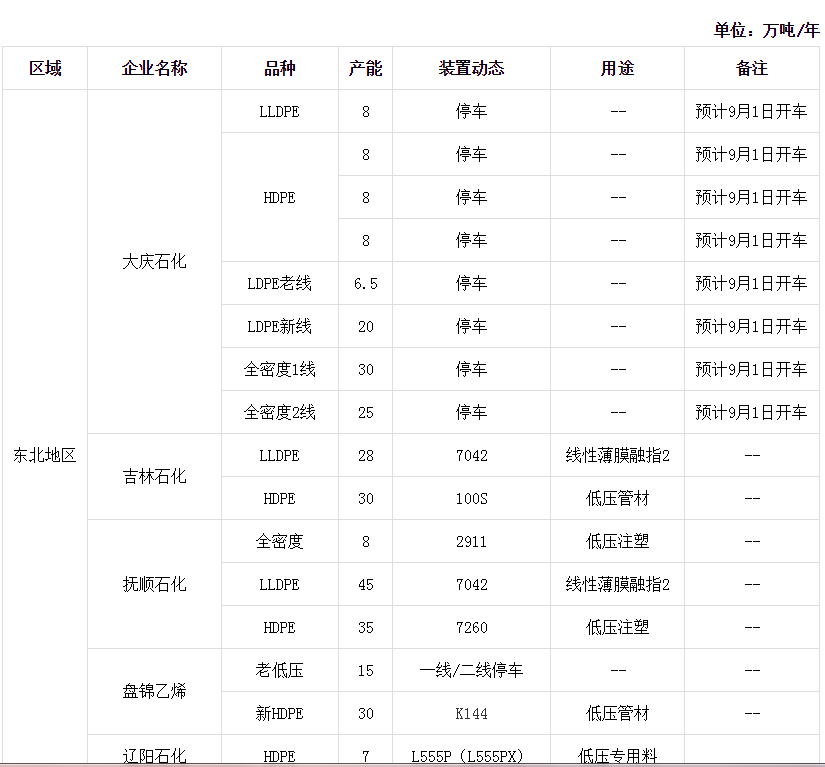Click 低压注塑 in the 全密度 2911 row
825x767 pixels.
[x=618, y=541]
